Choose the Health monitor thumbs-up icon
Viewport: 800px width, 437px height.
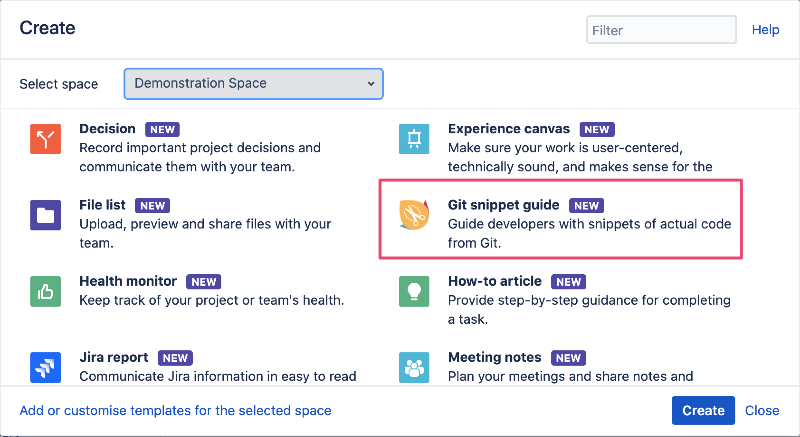tap(46, 291)
